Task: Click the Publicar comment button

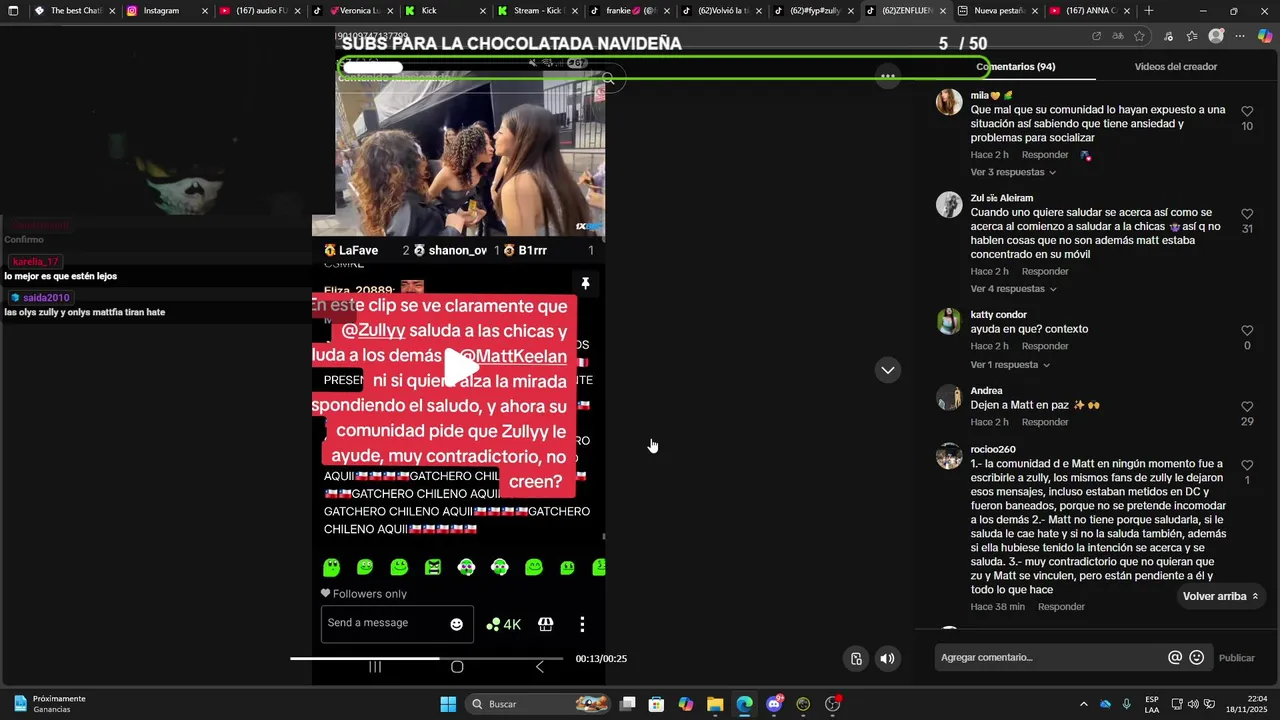Action: coord(1236,658)
